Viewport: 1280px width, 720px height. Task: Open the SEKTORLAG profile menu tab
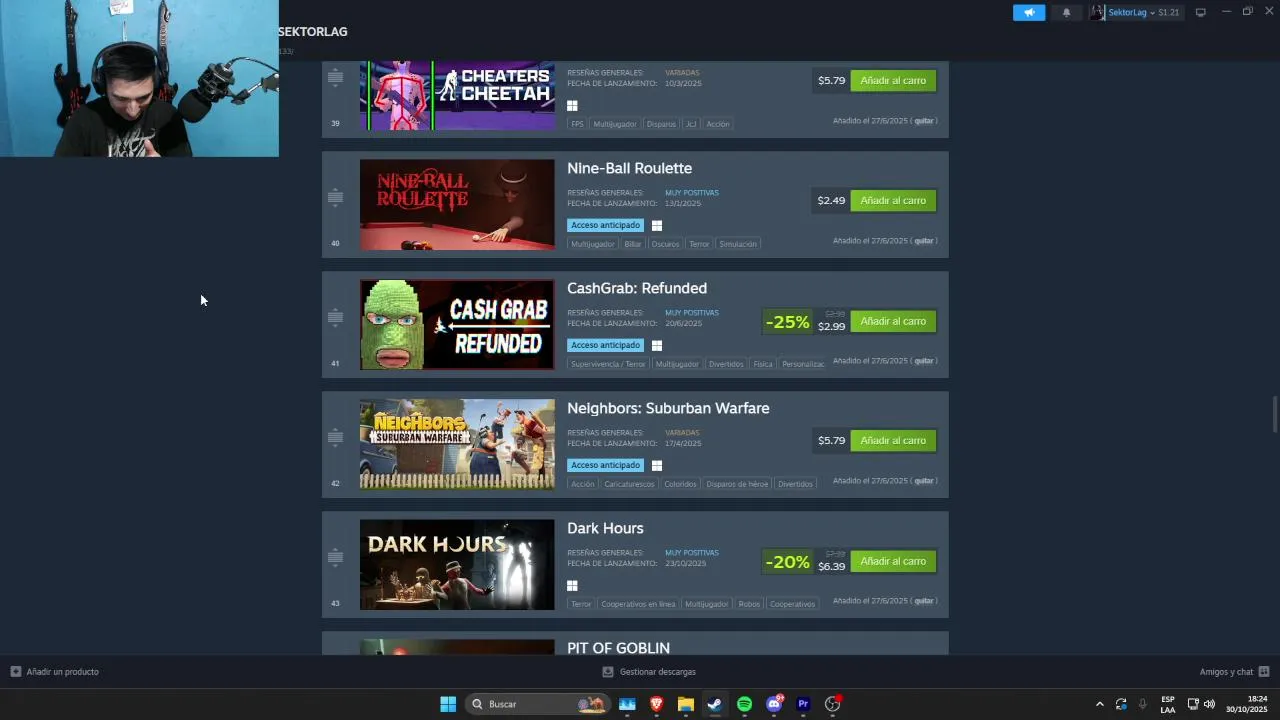click(x=313, y=32)
